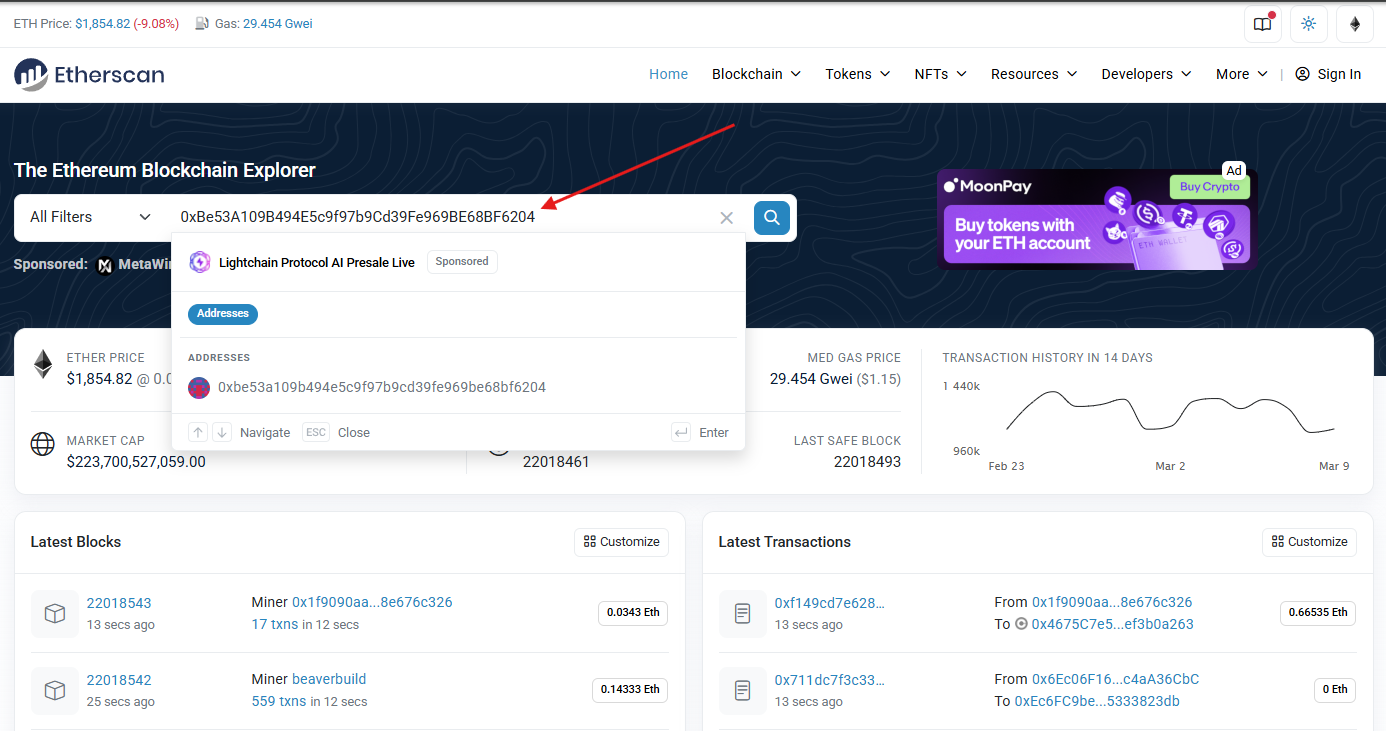Click the search magnifying glass button
The height and width of the screenshot is (731, 1386).
771,217
